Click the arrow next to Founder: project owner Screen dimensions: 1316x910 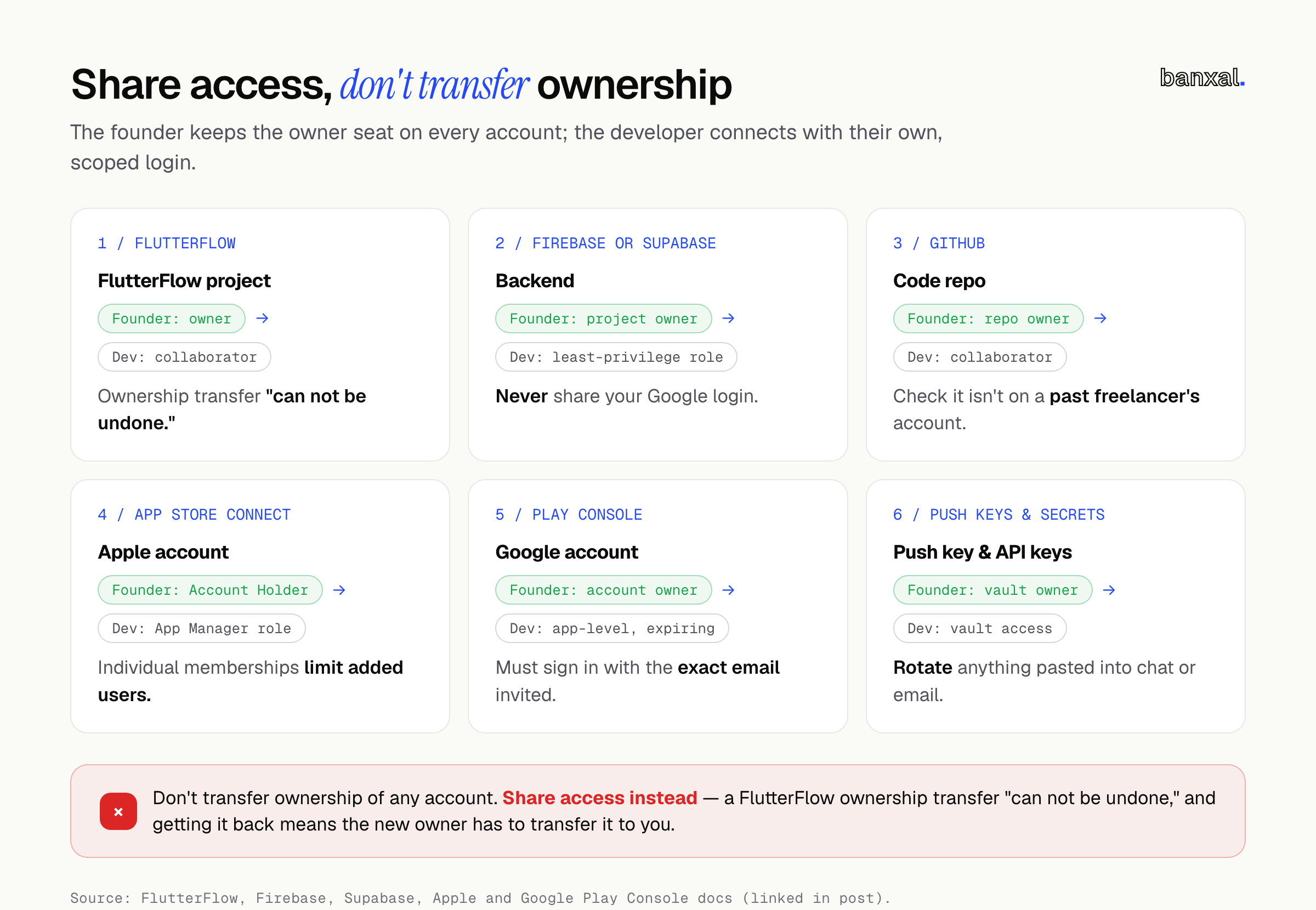(x=728, y=318)
